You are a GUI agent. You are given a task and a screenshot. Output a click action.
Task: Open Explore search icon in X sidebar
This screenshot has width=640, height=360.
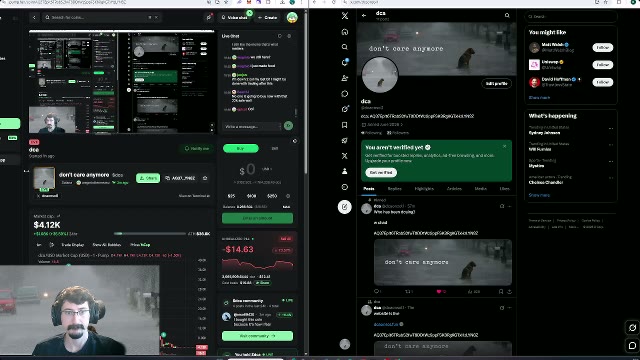point(345,47)
